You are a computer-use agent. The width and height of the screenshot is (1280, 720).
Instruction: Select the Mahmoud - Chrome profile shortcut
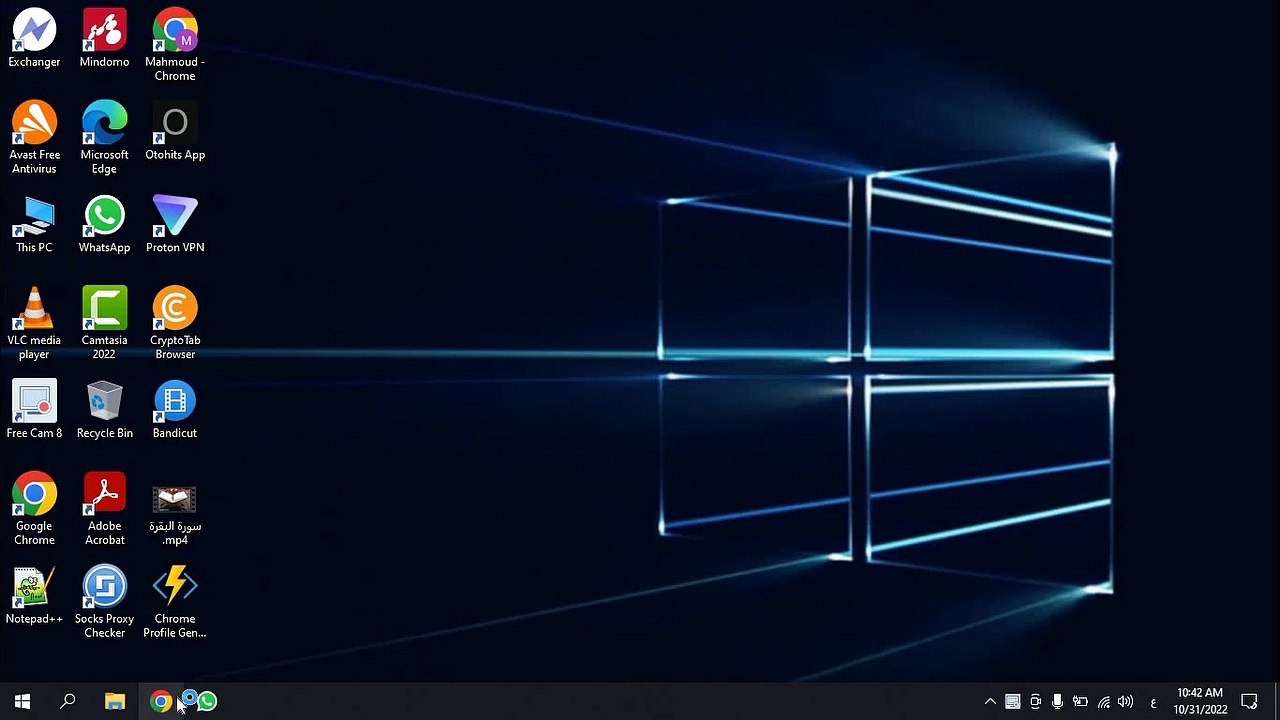(x=175, y=46)
